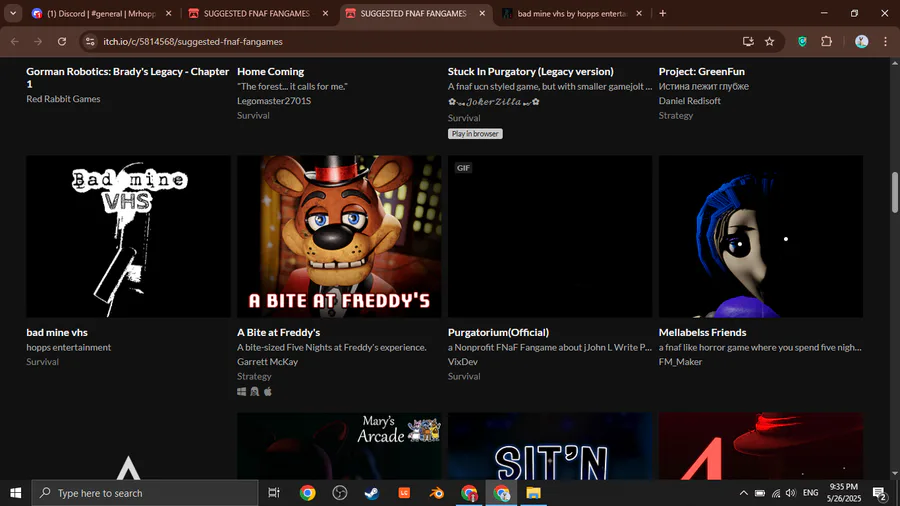900x506 pixels.
Task: Close the active SUGGESTED FNAF FANGAMES tab
Action: pyautogui.click(x=482, y=13)
